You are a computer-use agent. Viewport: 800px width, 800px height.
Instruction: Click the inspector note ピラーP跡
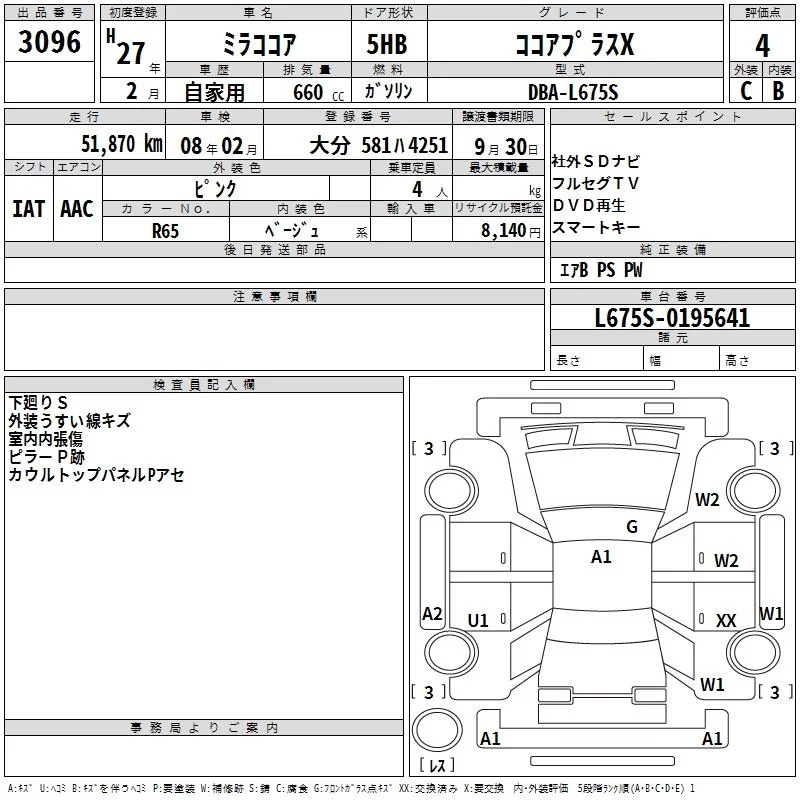coord(46,457)
